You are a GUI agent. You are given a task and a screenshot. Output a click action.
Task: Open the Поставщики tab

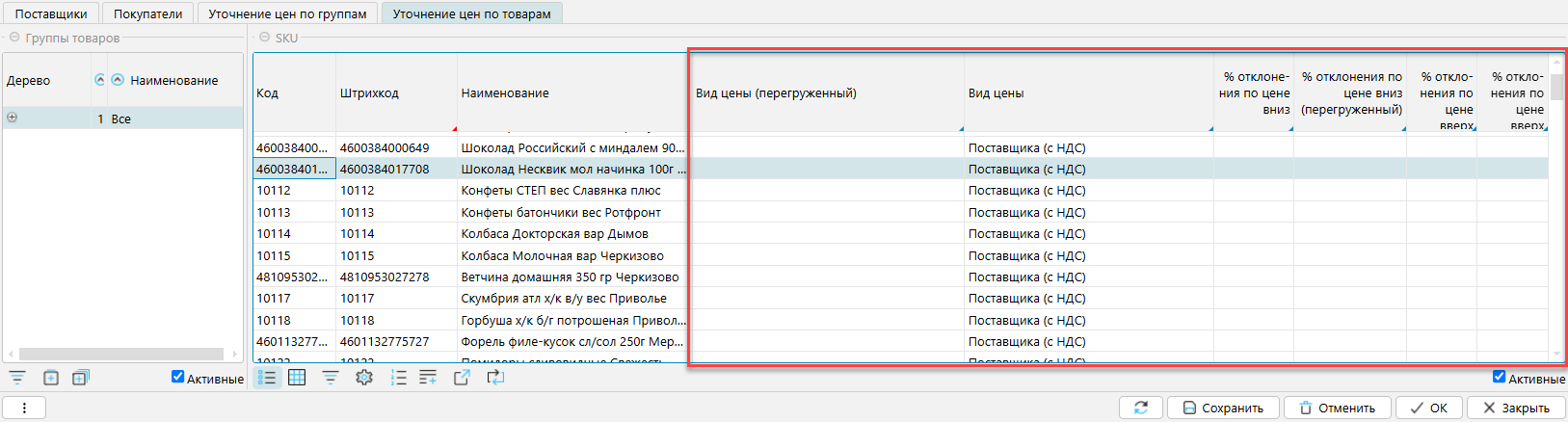[x=51, y=13]
